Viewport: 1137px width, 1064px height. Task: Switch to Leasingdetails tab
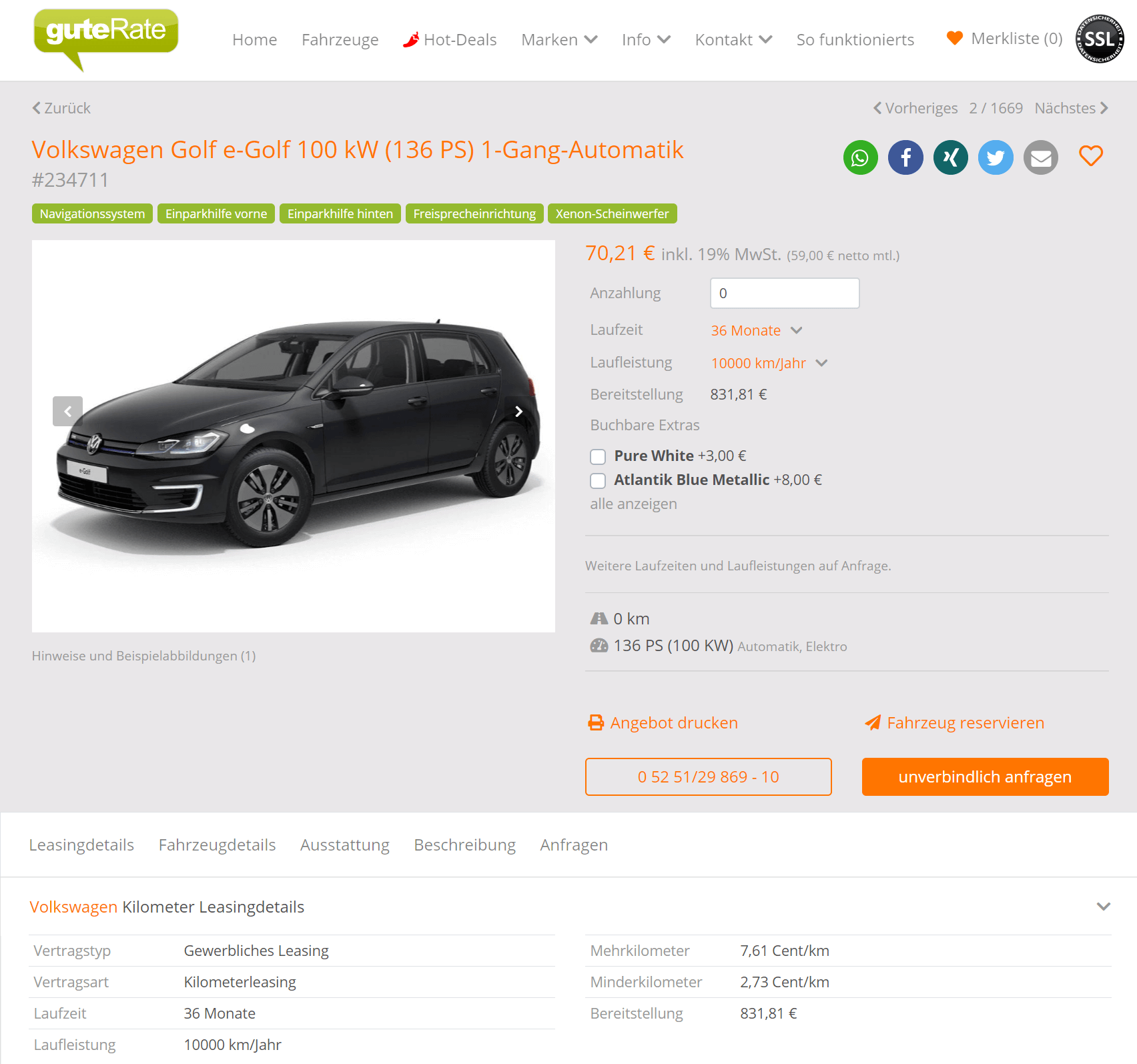81,845
